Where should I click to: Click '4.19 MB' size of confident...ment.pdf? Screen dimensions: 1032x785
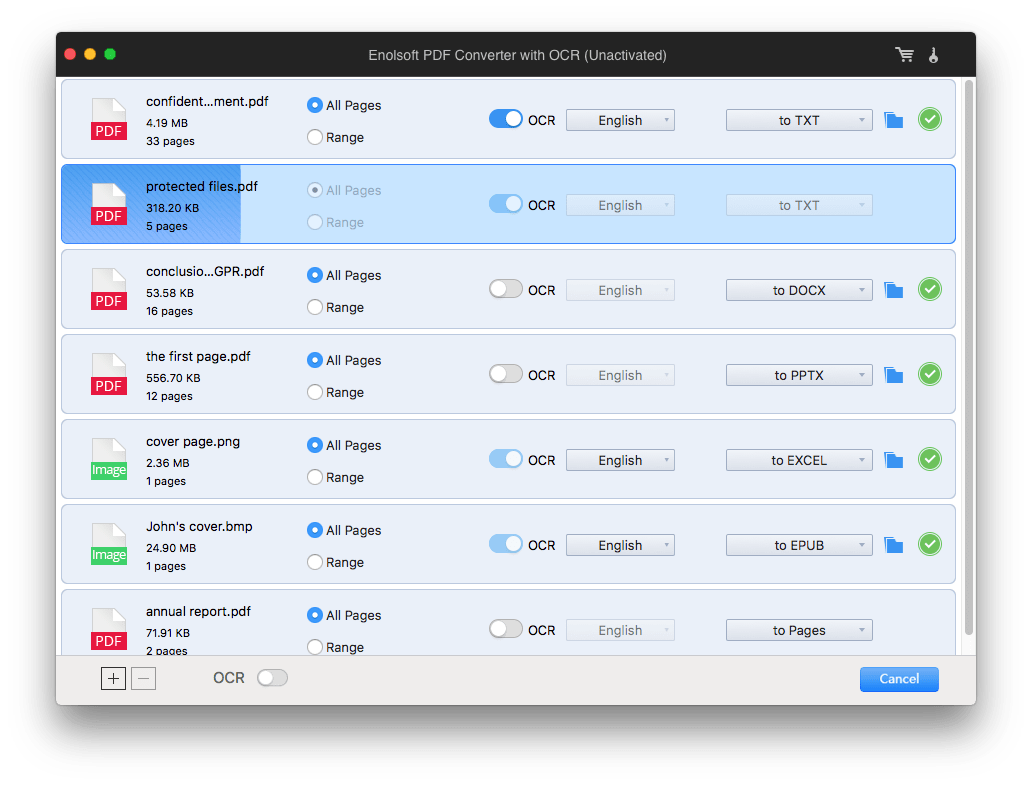pos(167,123)
